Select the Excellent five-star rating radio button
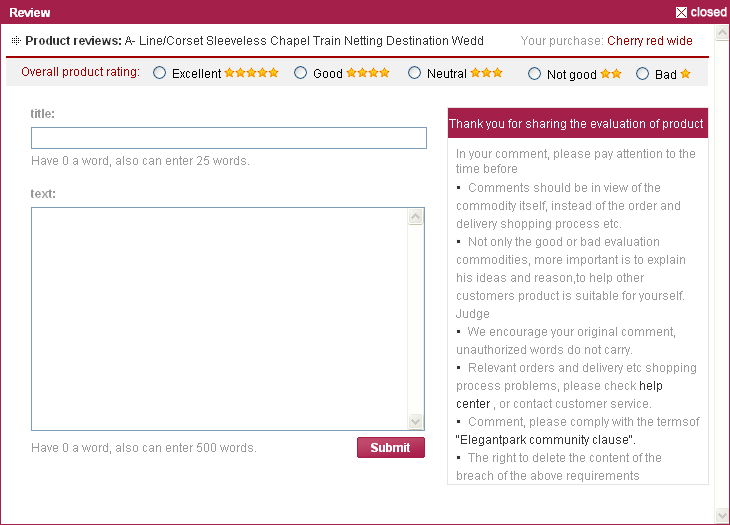This screenshot has width=730, height=525. pyautogui.click(x=159, y=73)
